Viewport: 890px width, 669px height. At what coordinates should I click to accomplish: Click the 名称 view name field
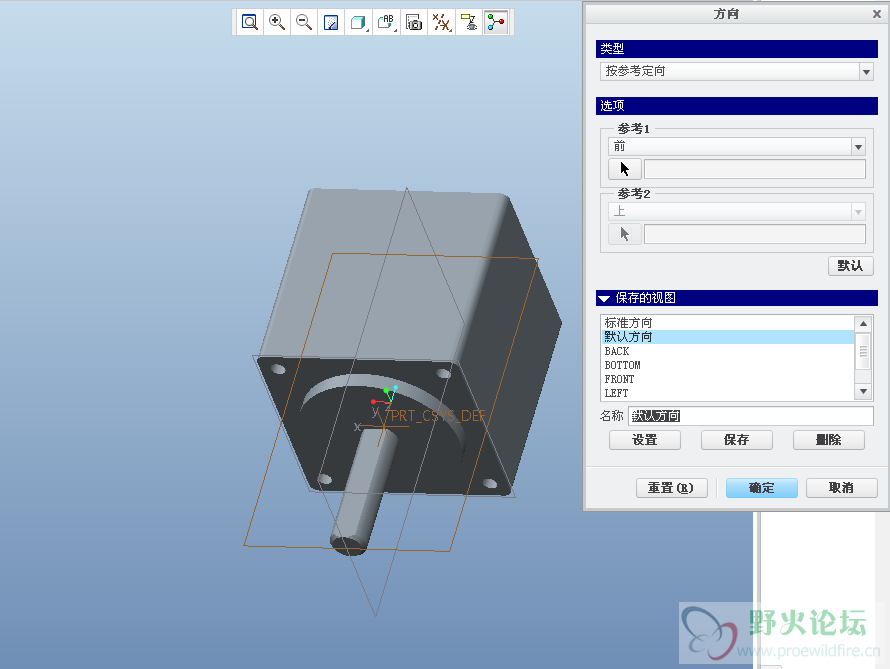click(750, 416)
